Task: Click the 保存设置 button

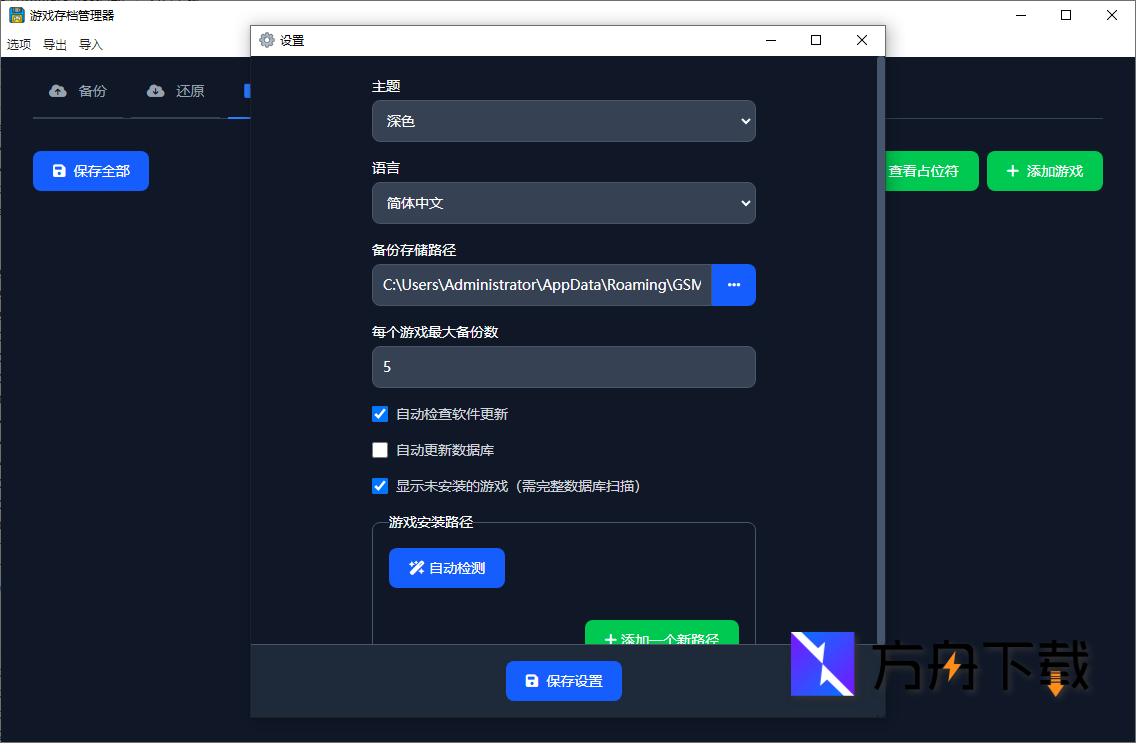Action: (x=563, y=680)
